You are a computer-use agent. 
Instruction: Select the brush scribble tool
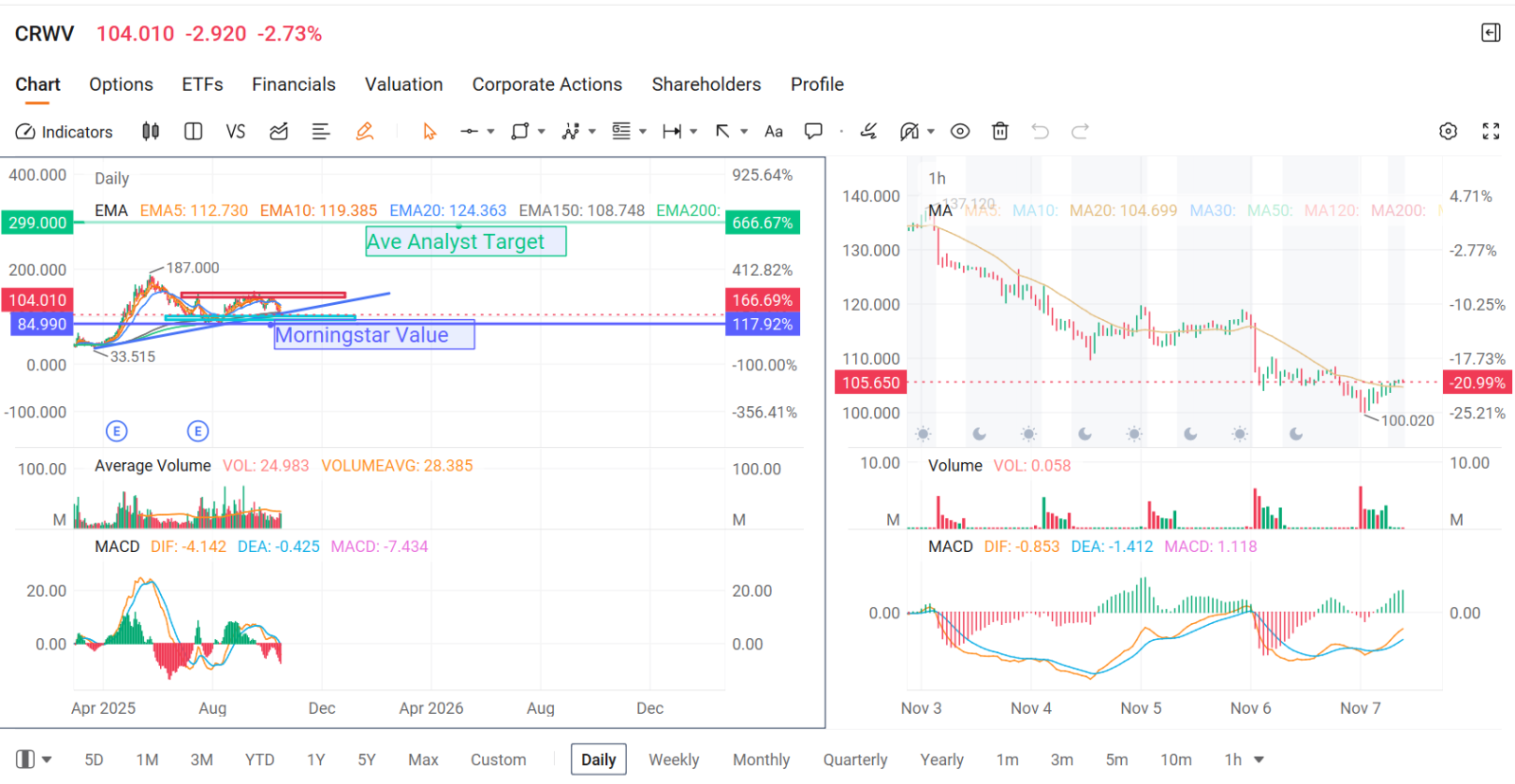pos(868,132)
